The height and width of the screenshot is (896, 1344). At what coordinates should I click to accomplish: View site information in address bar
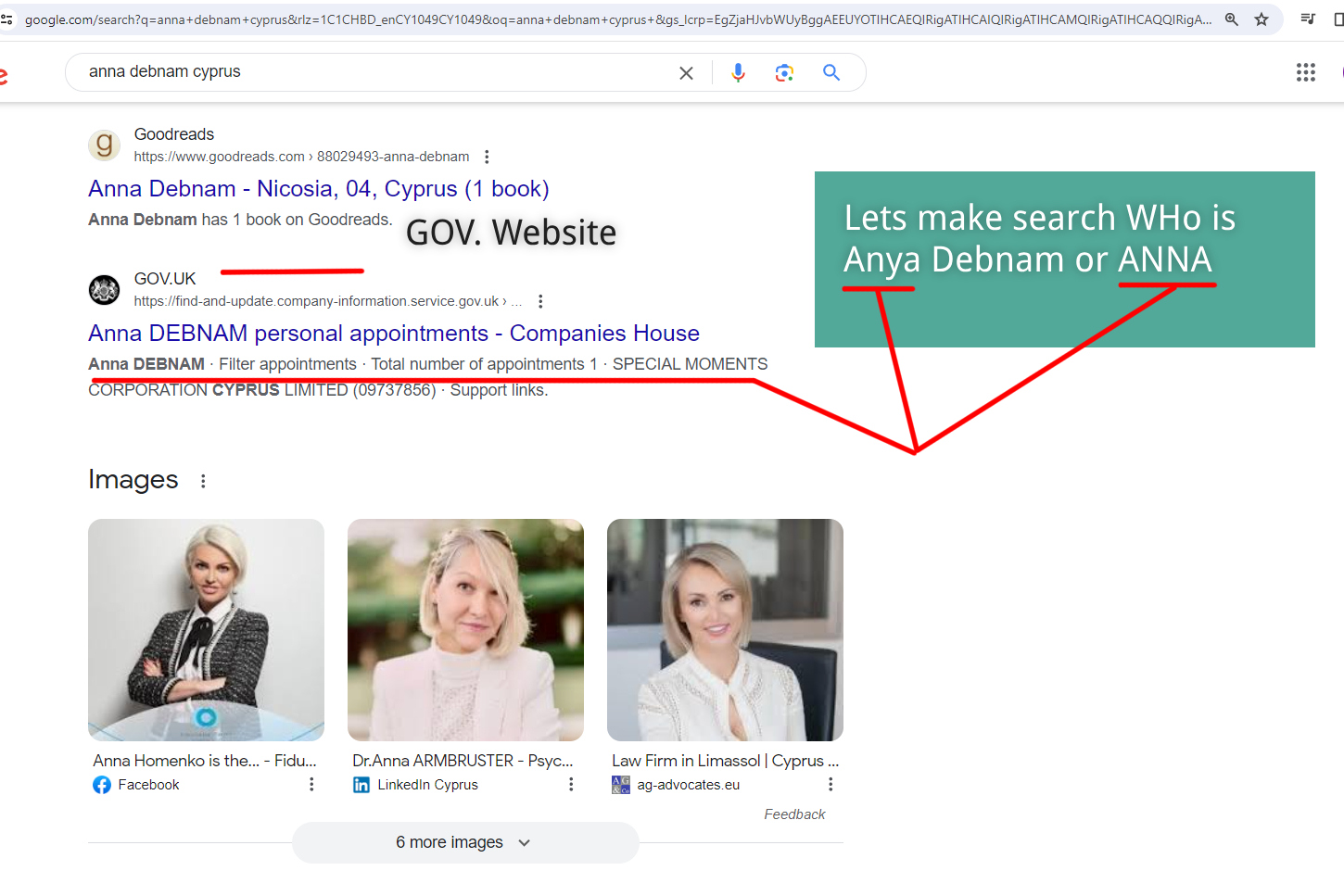tap(7, 19)
